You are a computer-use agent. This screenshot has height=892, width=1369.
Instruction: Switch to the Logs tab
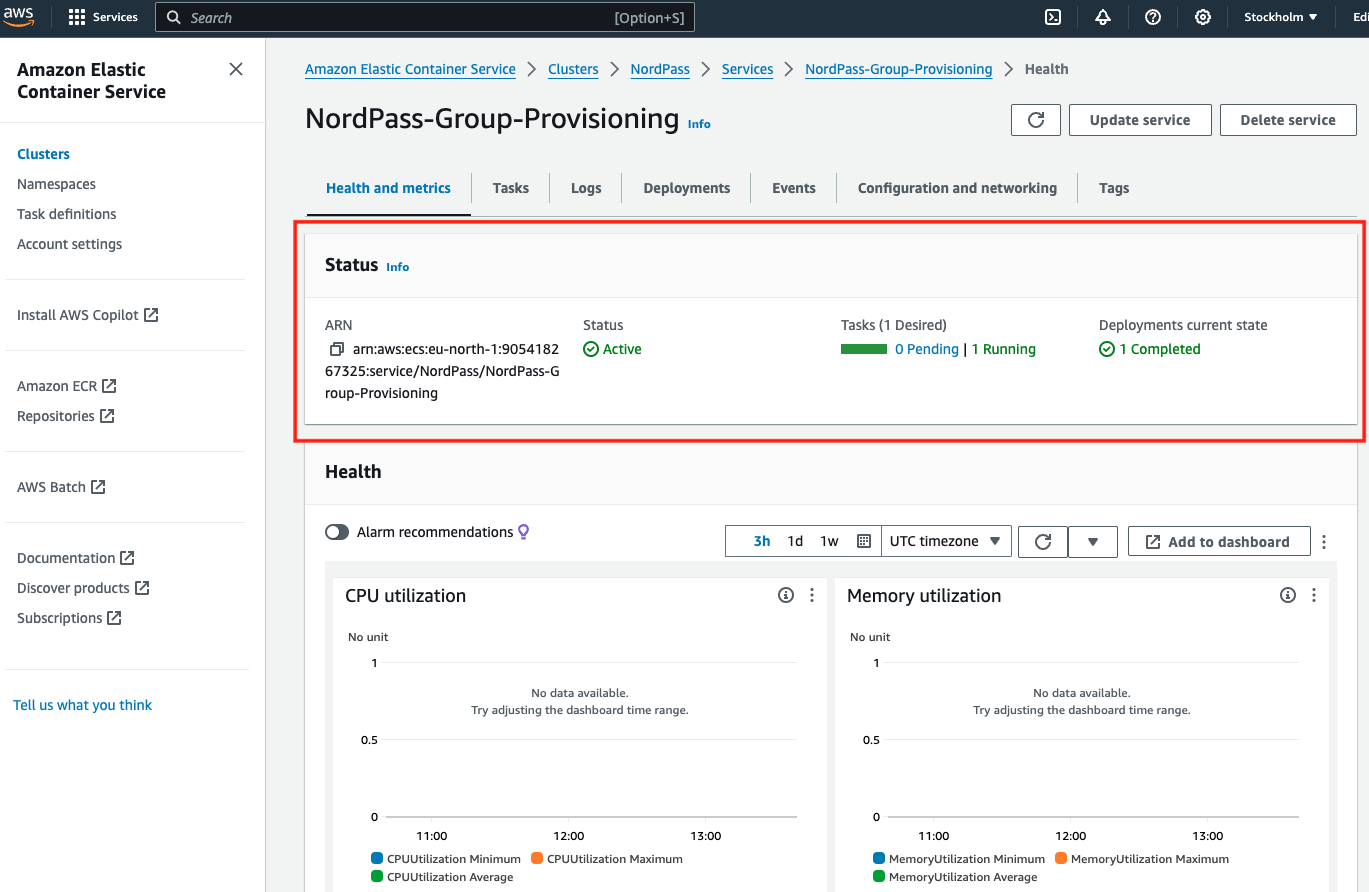(x=586, y=188)
